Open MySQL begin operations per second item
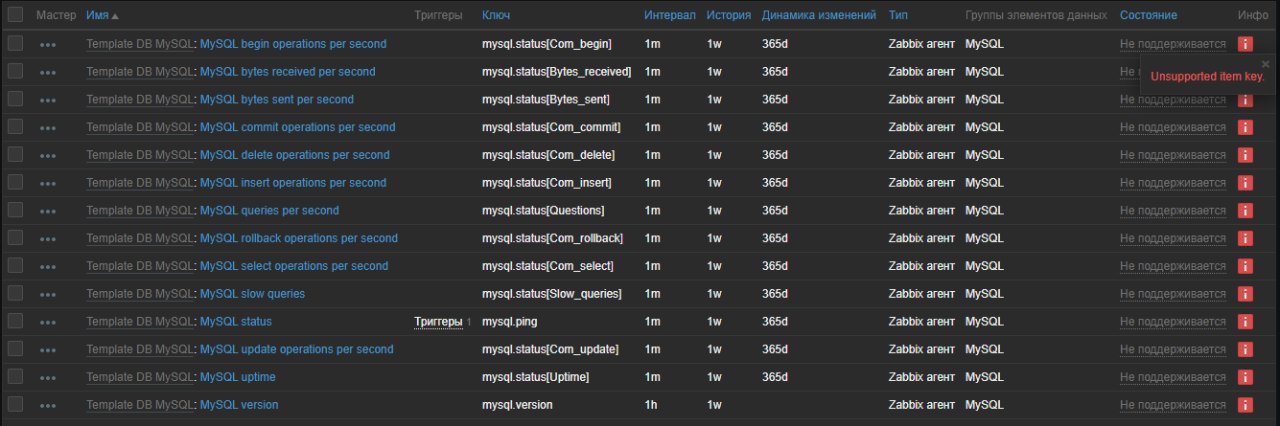The height and width of the screenshot is (426, 1280). tap(293, 44)
